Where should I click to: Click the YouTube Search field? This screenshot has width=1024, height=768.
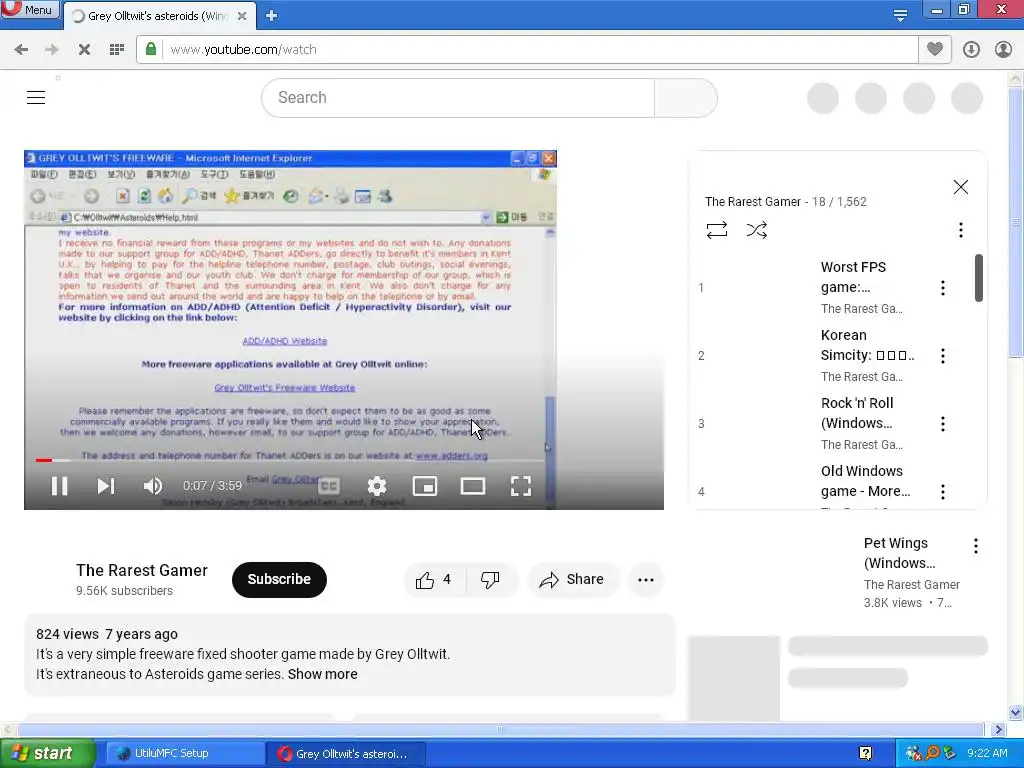(458, 98)
